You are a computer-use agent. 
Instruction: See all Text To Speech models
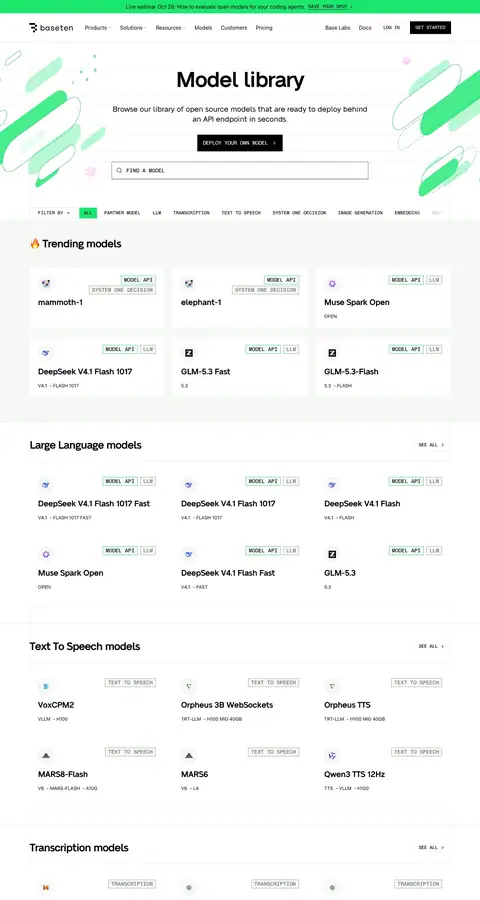431,646
